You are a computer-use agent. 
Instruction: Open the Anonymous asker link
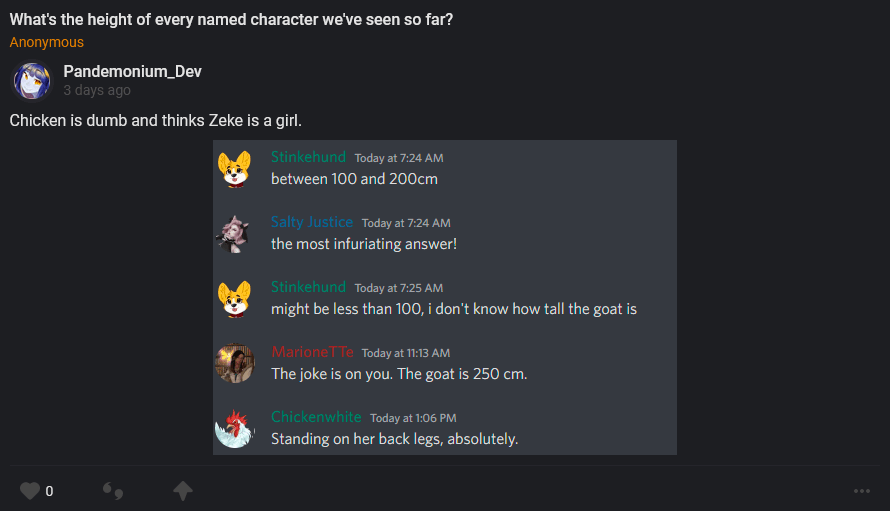[x=47, y=42]
